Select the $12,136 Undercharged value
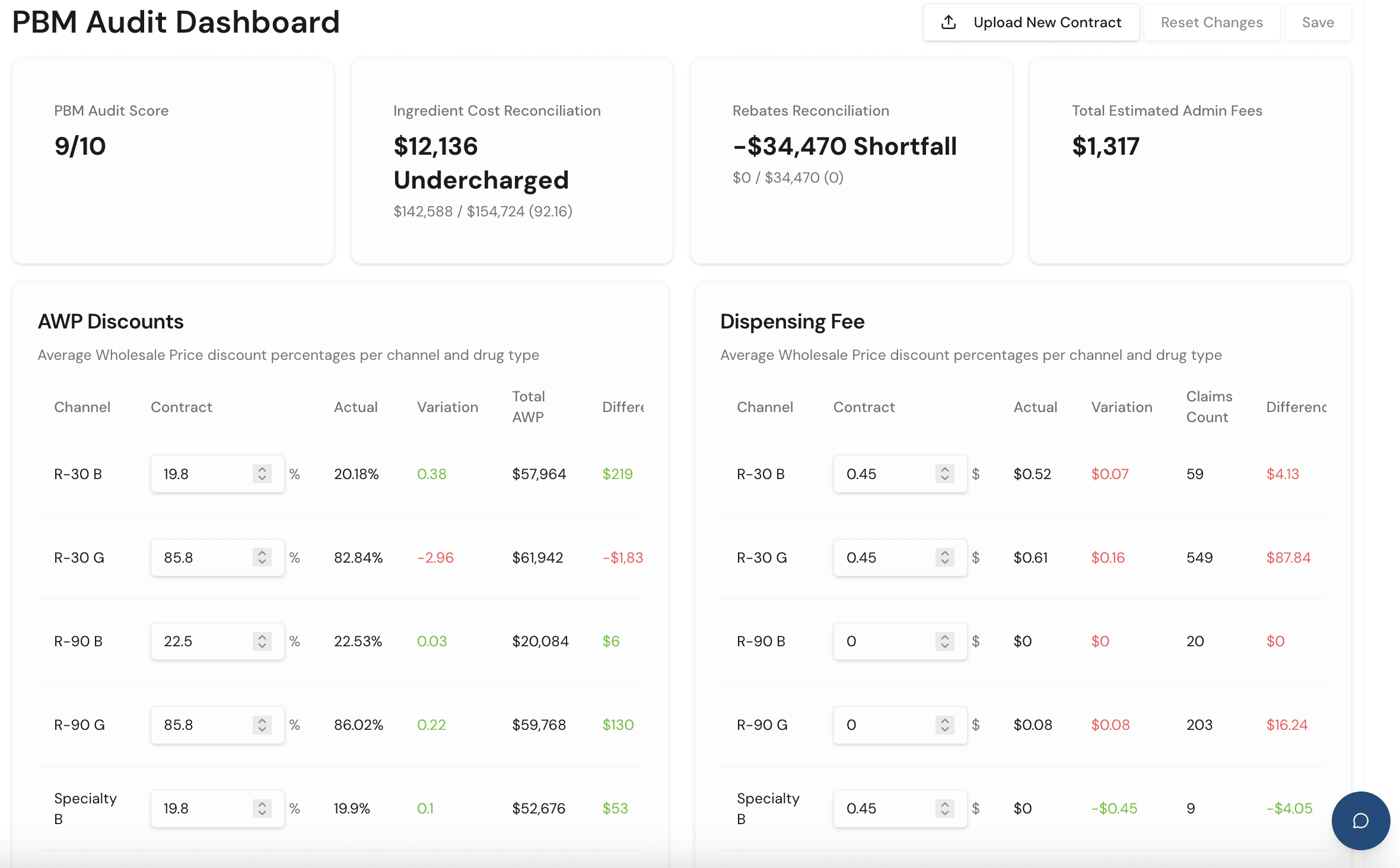The width and height of the screenshot is (1400, 868). (x=481, y=163)
